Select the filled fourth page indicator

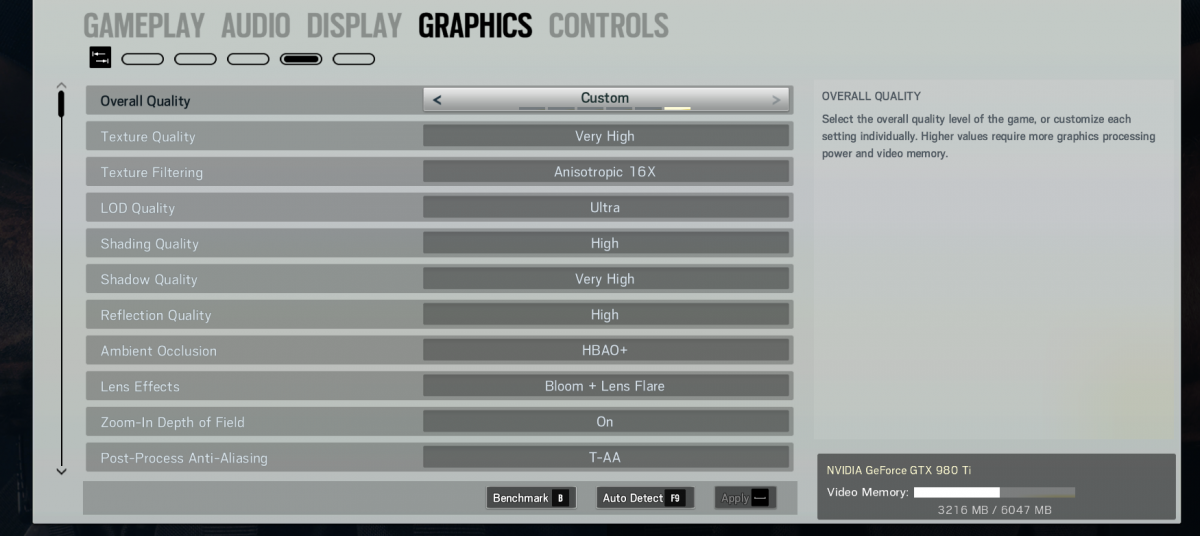(x=301, y=59)
